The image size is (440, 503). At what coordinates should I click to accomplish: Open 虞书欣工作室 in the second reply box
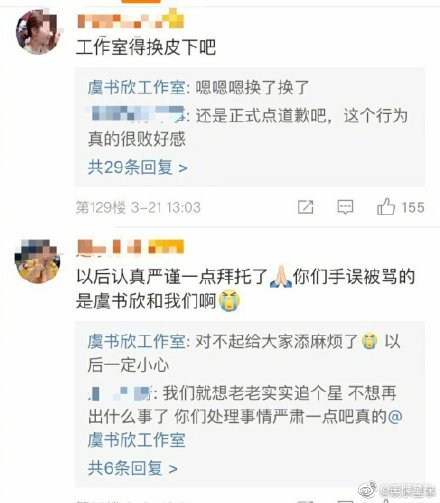coord(136,341)
